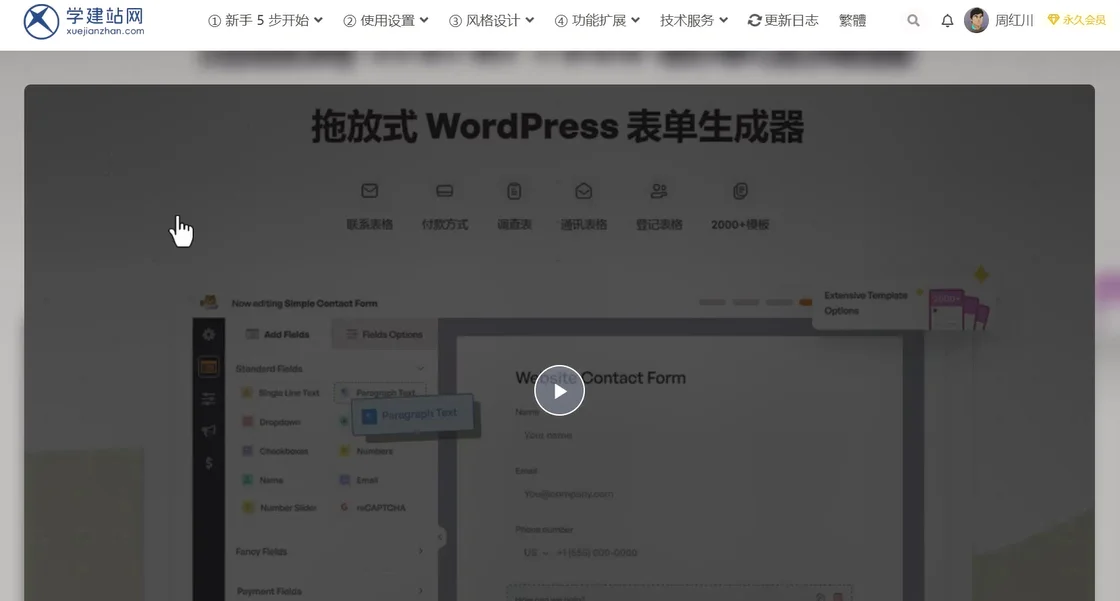Image resolution: width=1120 pixels, height=601 pixels.
Task: Select the 通讯表格 open-envelope icon
Action: tap(583, 191)
